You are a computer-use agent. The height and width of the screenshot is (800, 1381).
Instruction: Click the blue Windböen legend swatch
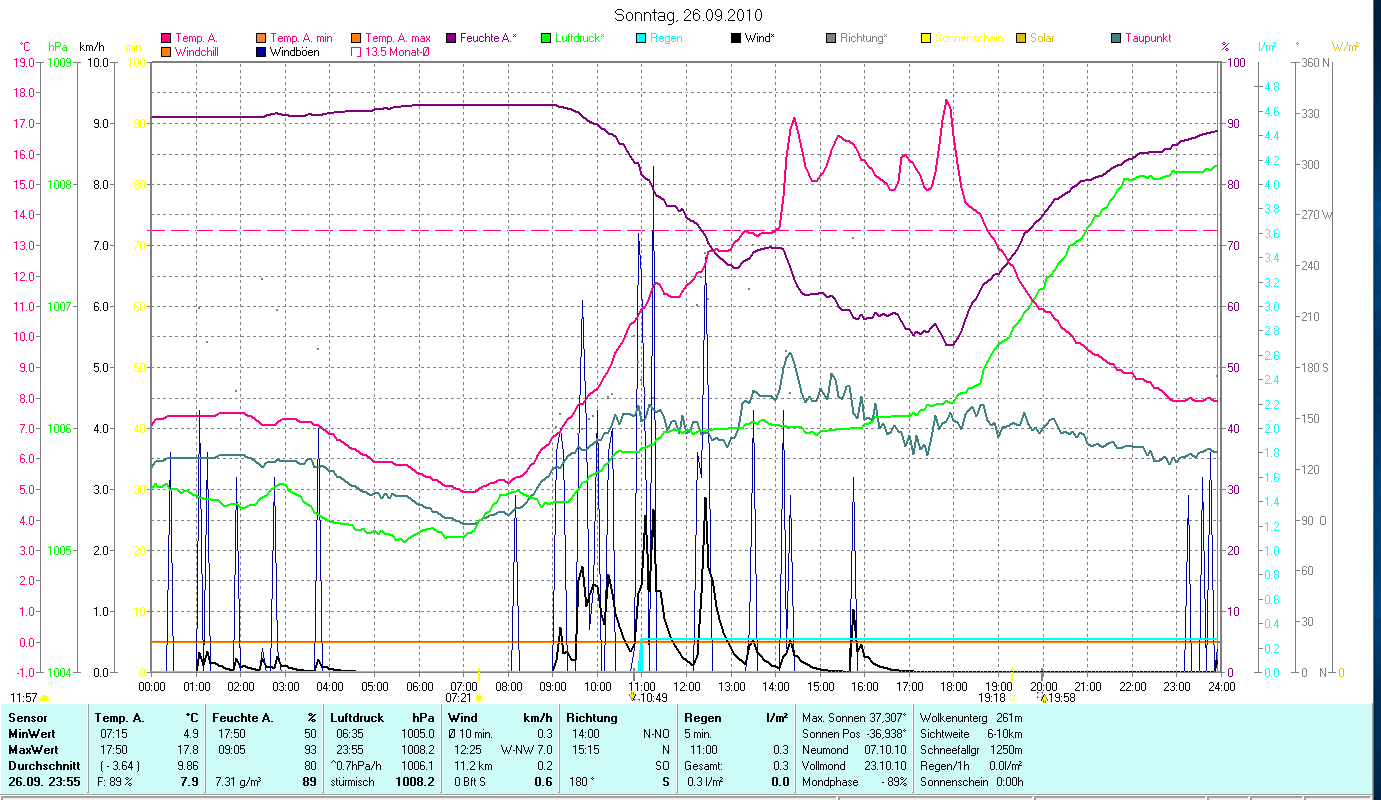click(x=261, y=51)
